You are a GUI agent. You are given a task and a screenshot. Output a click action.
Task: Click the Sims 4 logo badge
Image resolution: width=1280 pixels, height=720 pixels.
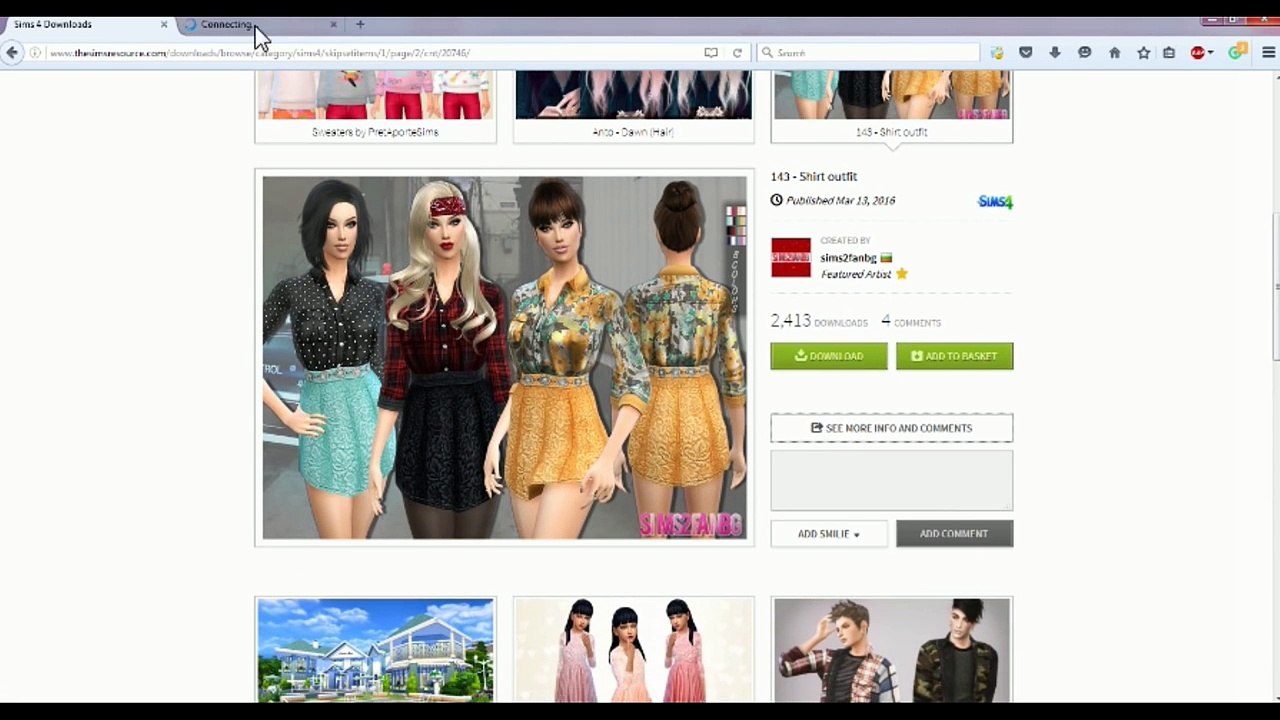coord(995,201)
